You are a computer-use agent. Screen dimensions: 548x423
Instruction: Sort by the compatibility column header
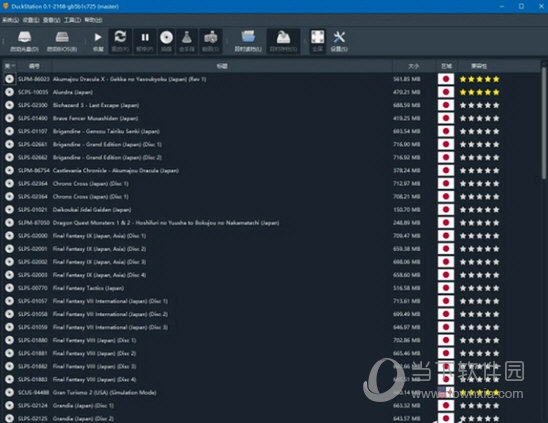click(479, 66)
